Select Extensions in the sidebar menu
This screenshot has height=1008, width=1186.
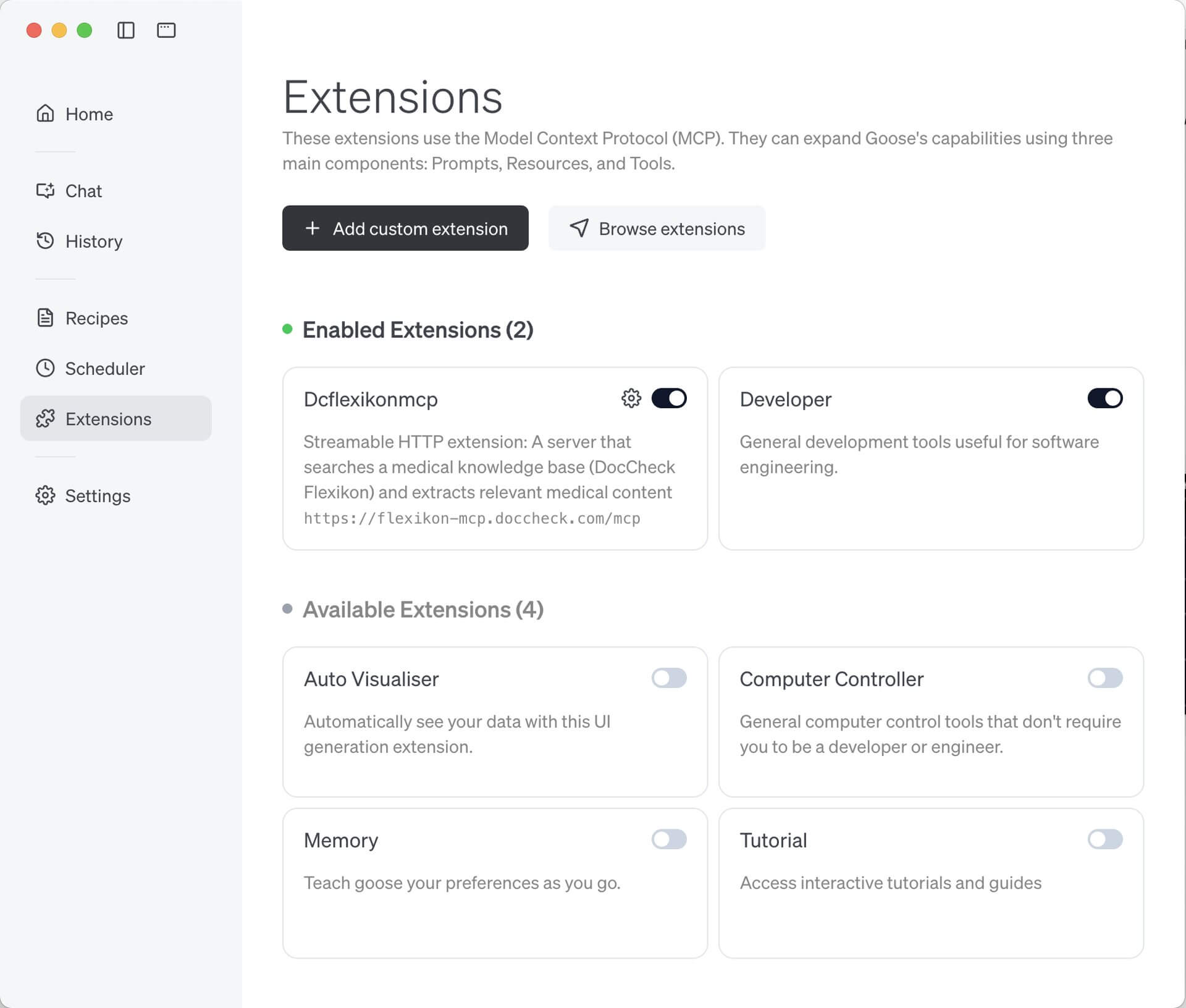tap(108, 419)
